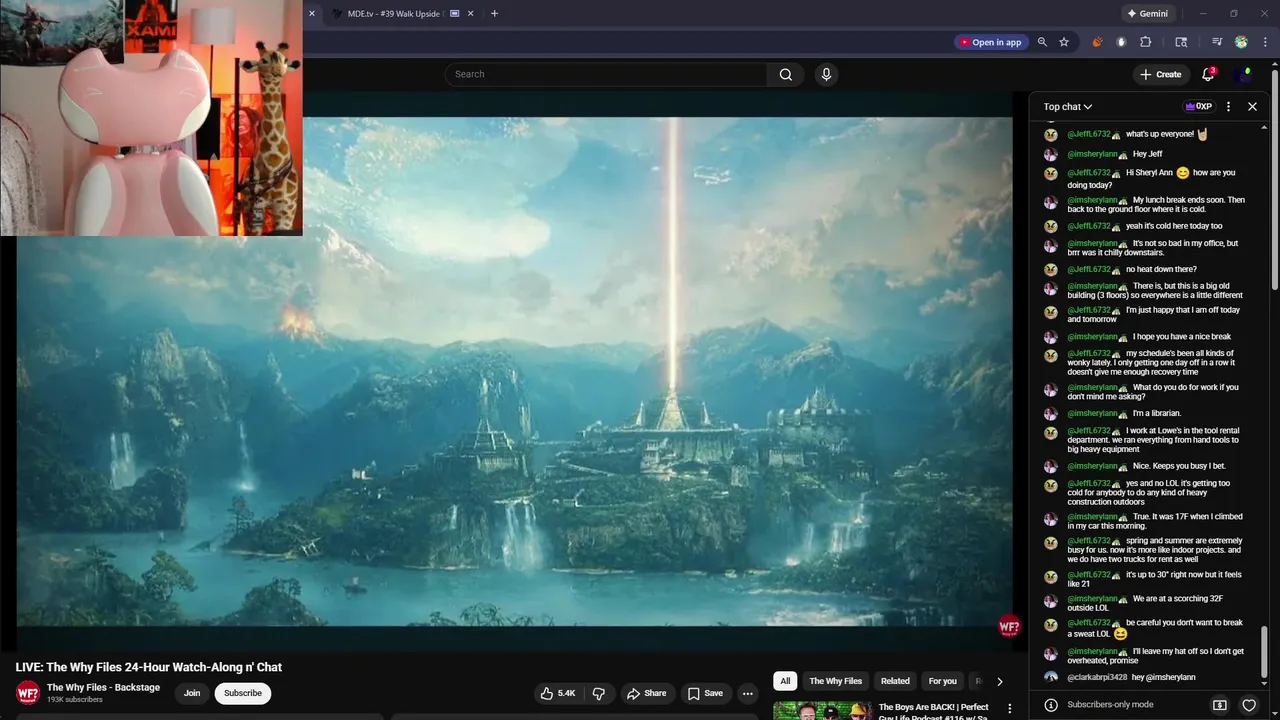The height and width of the screenshot is (720, 1280).
Task: Select the For you filter chip
Action: 942,681
